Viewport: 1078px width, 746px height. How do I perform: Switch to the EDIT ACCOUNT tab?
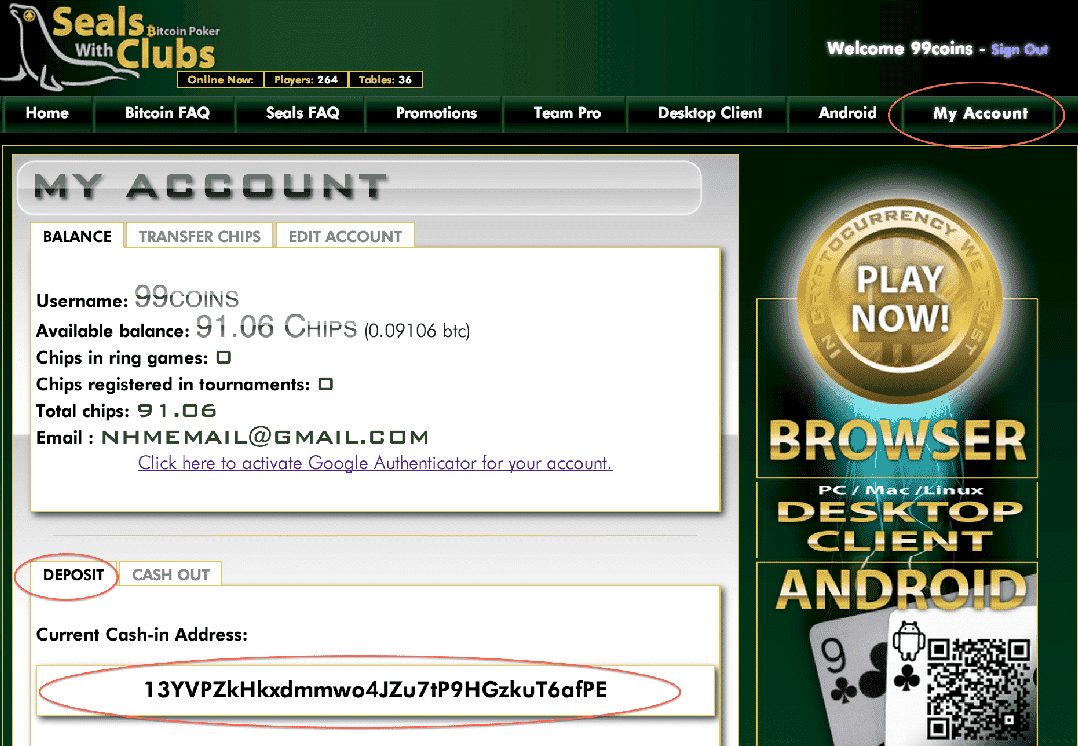click(345, 236)
